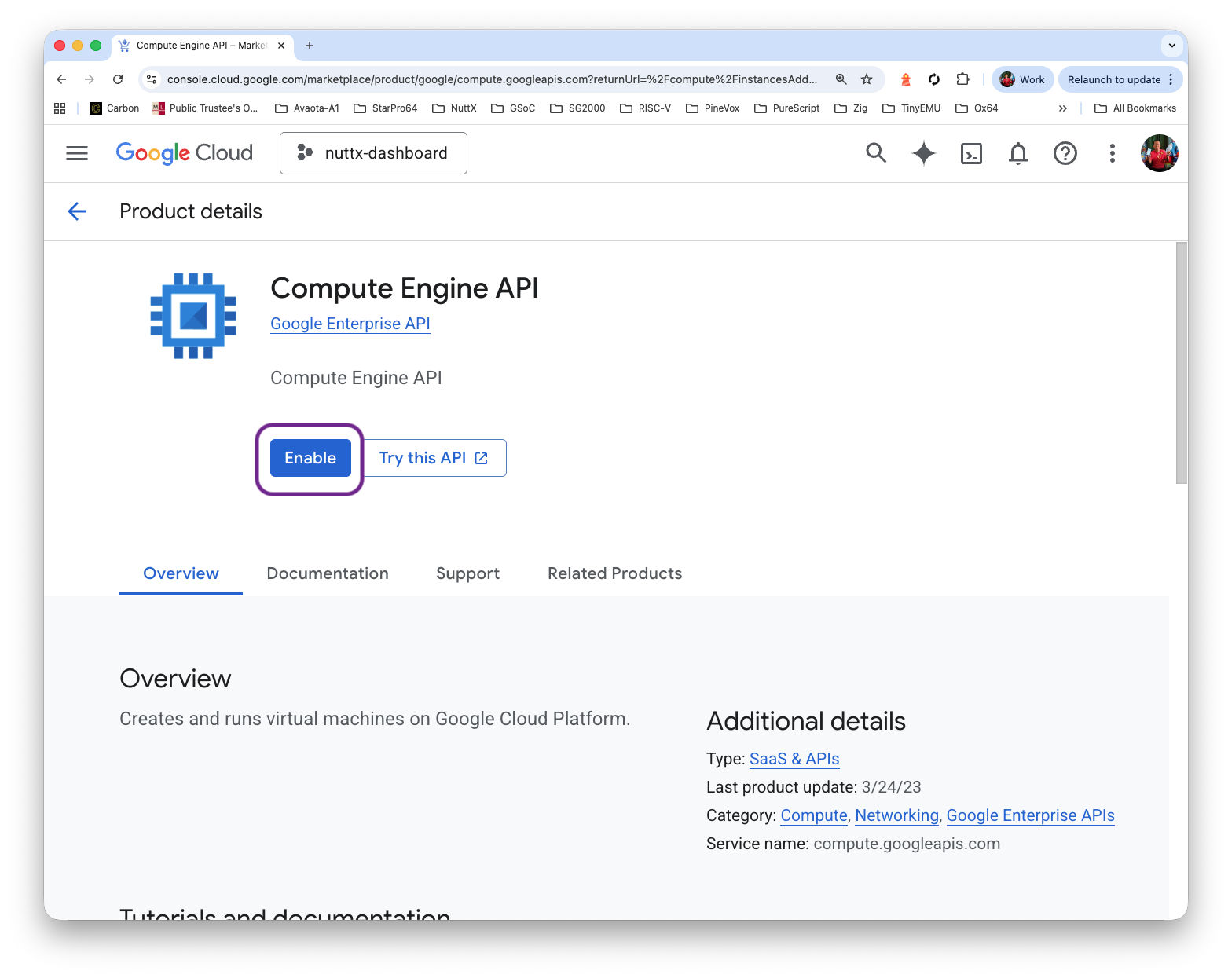Image resolution: width=1232 pixels, height=978 pixels.
Task: Open the Google Cloud navigation hamburger menu
Action: (77, 153)
